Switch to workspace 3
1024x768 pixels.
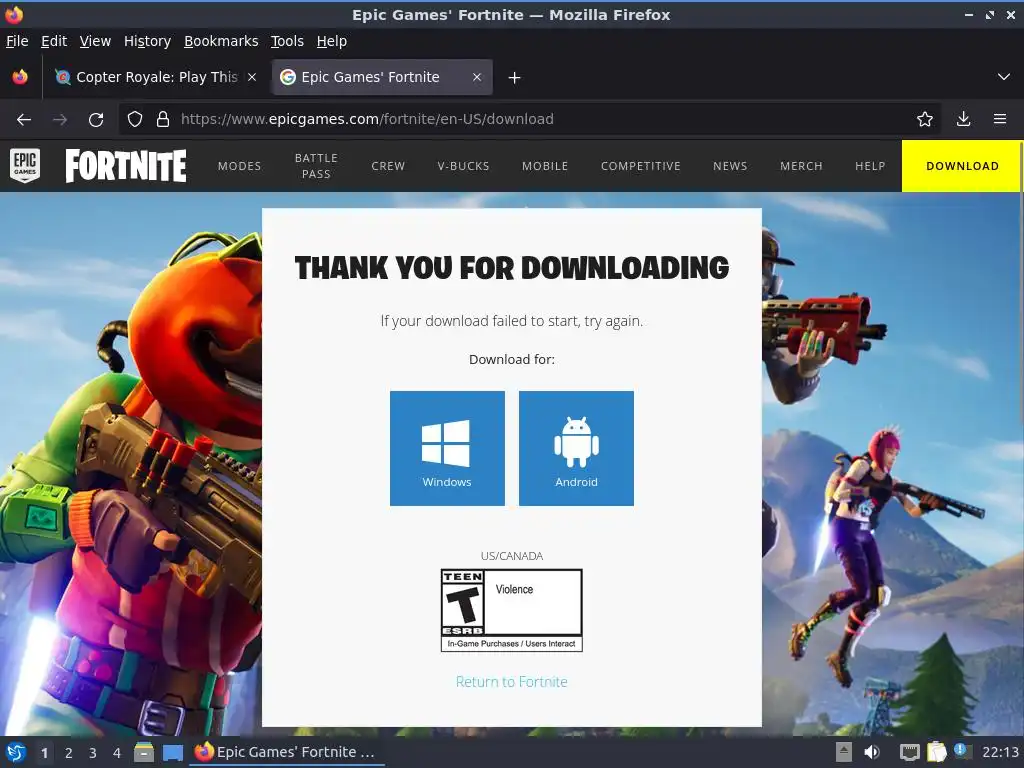tap(93, 753)
